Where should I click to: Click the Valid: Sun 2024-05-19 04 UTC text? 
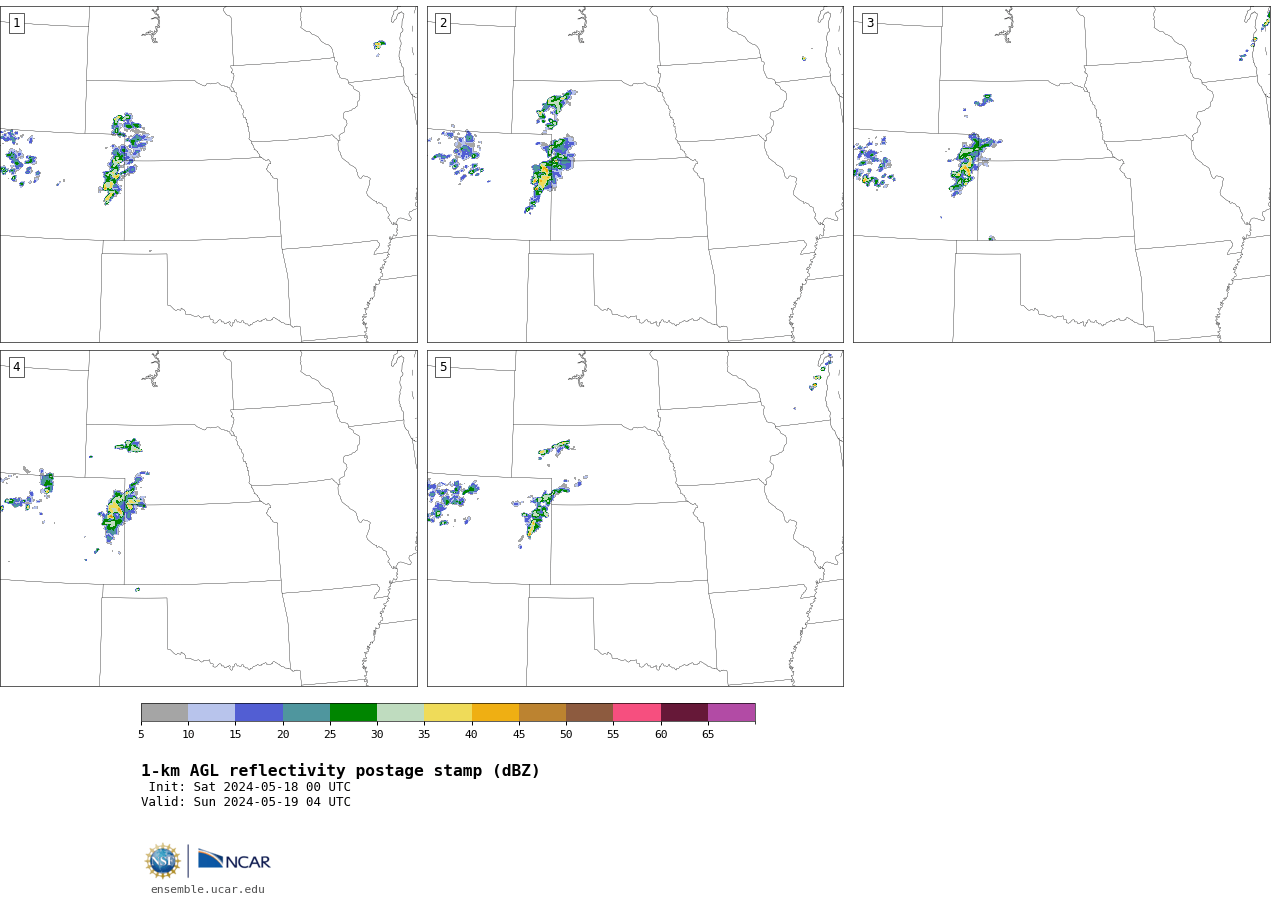(246, 802)
